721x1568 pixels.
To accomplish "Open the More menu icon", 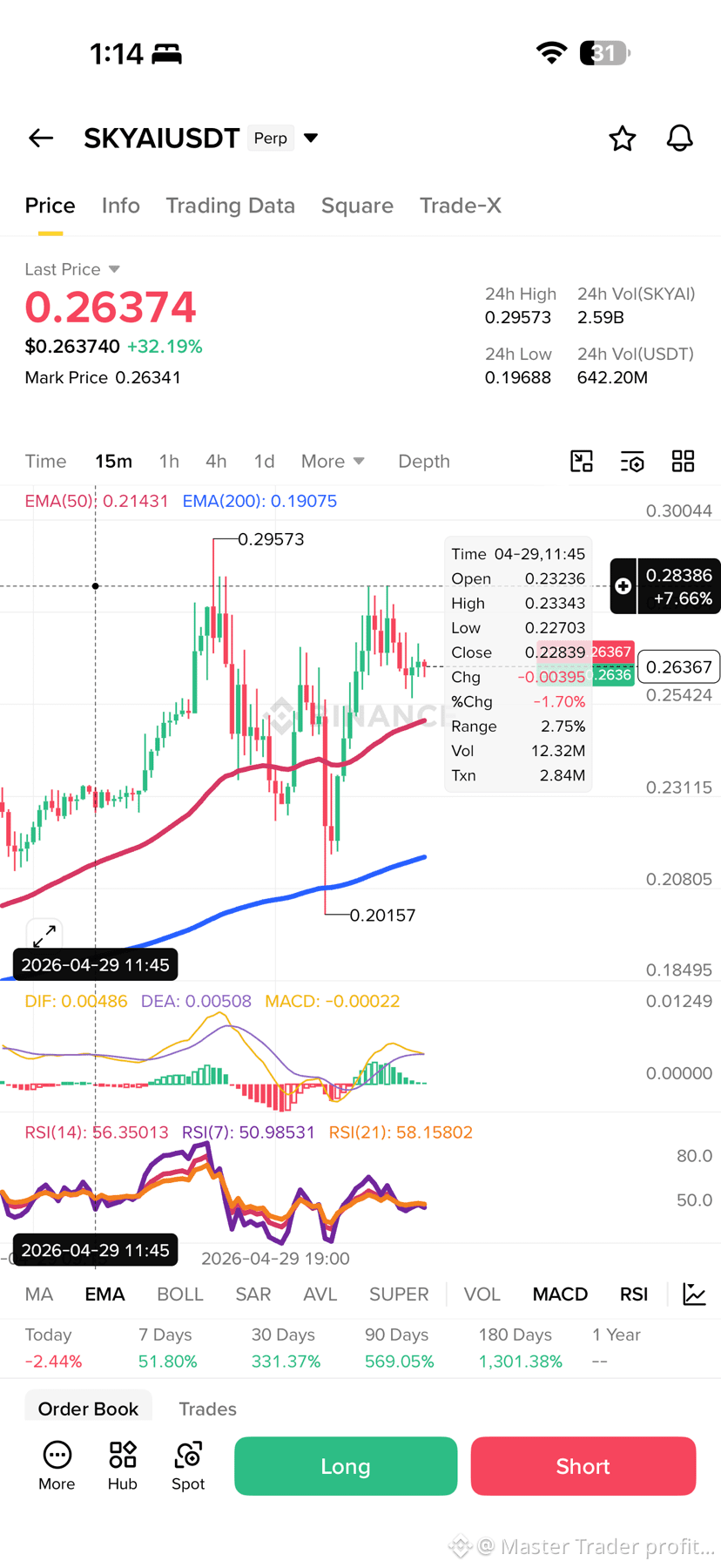I will coord(57,1466).
